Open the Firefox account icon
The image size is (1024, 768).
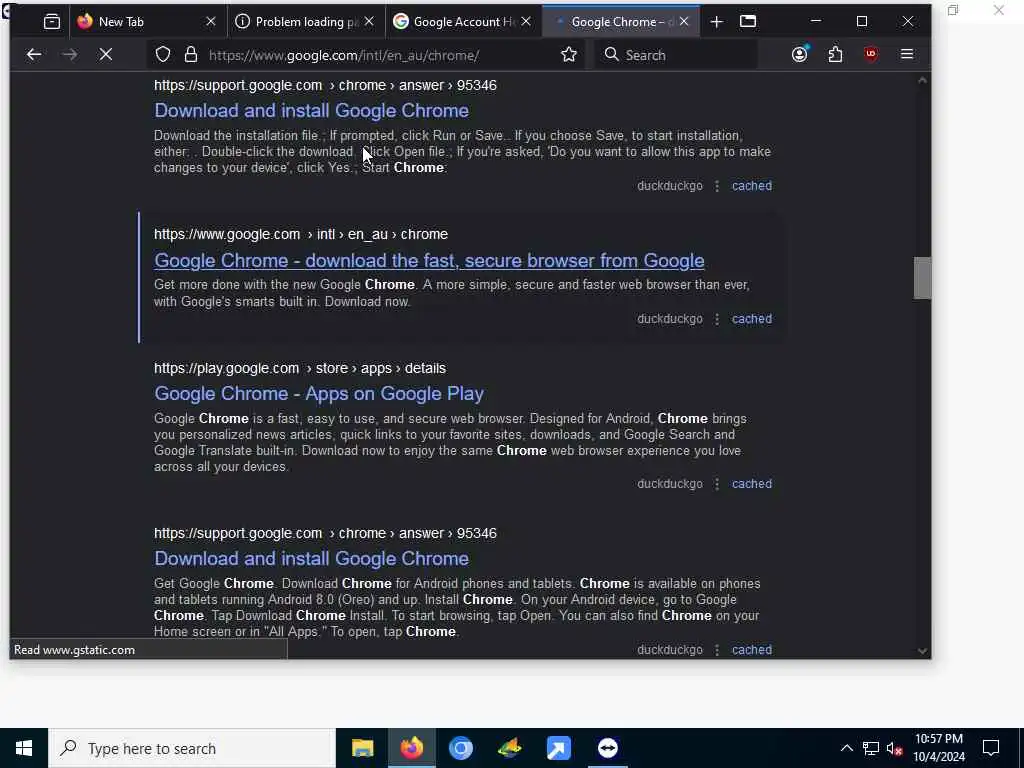point(799,54)
